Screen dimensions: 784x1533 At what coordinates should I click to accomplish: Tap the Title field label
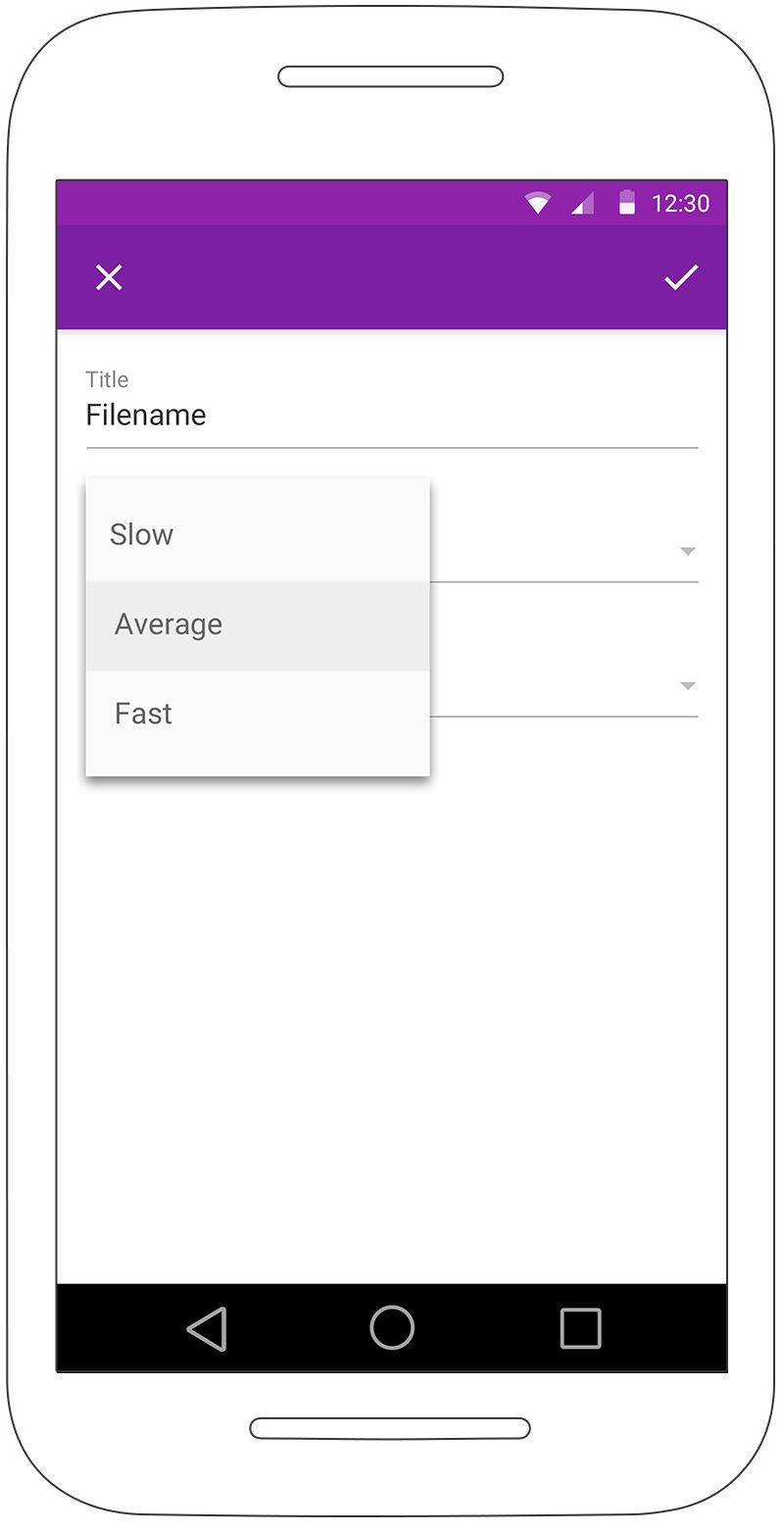point(107,379)
